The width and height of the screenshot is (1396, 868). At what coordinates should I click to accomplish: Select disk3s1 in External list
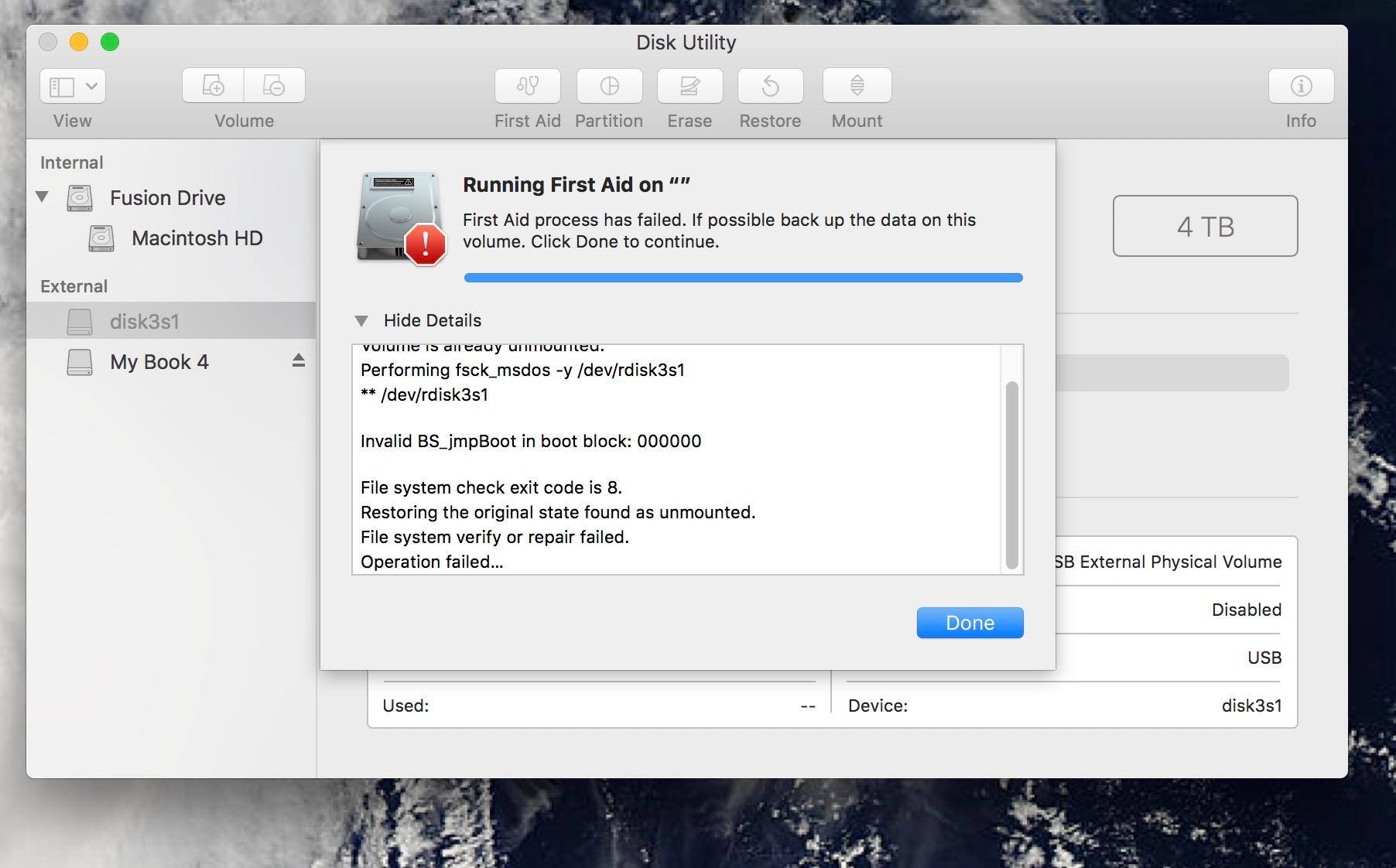click(x=171, y=320)
